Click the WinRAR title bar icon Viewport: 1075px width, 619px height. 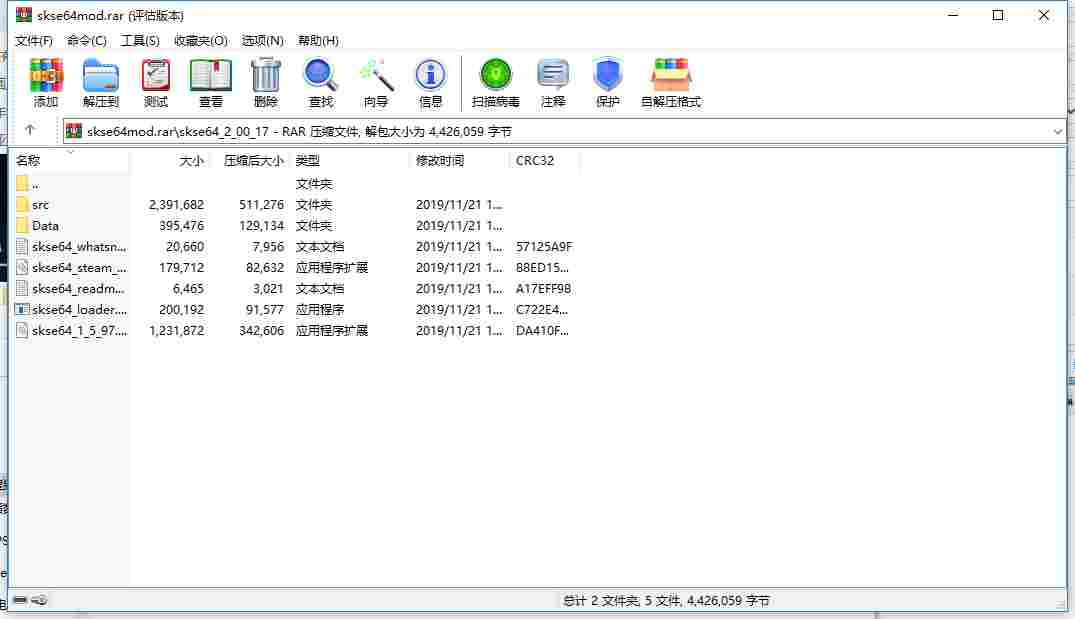(x=24, y=14)
